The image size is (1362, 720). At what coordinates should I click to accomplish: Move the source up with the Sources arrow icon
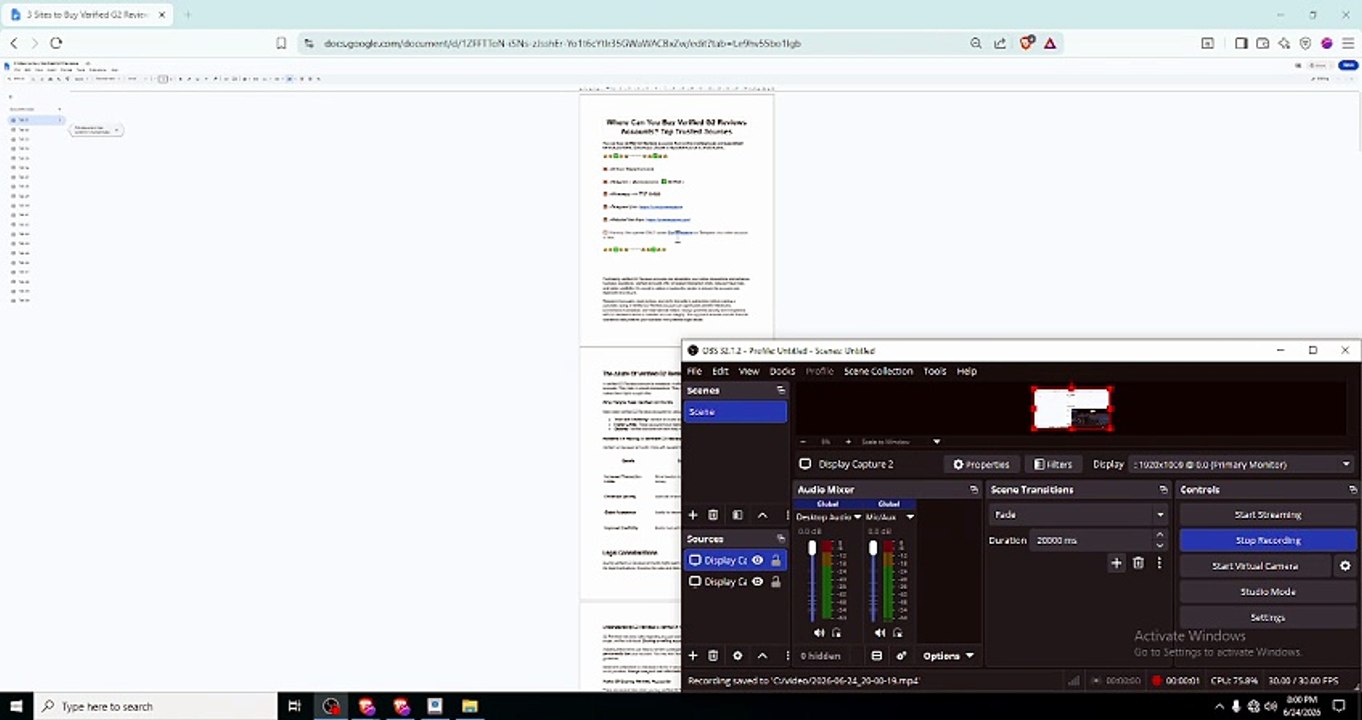click(x=762, y=656)
